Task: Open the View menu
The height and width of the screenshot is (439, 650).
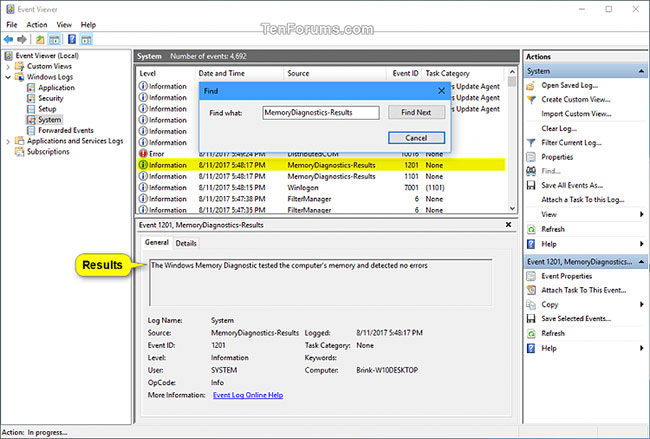Action: [x=64, y=25]
